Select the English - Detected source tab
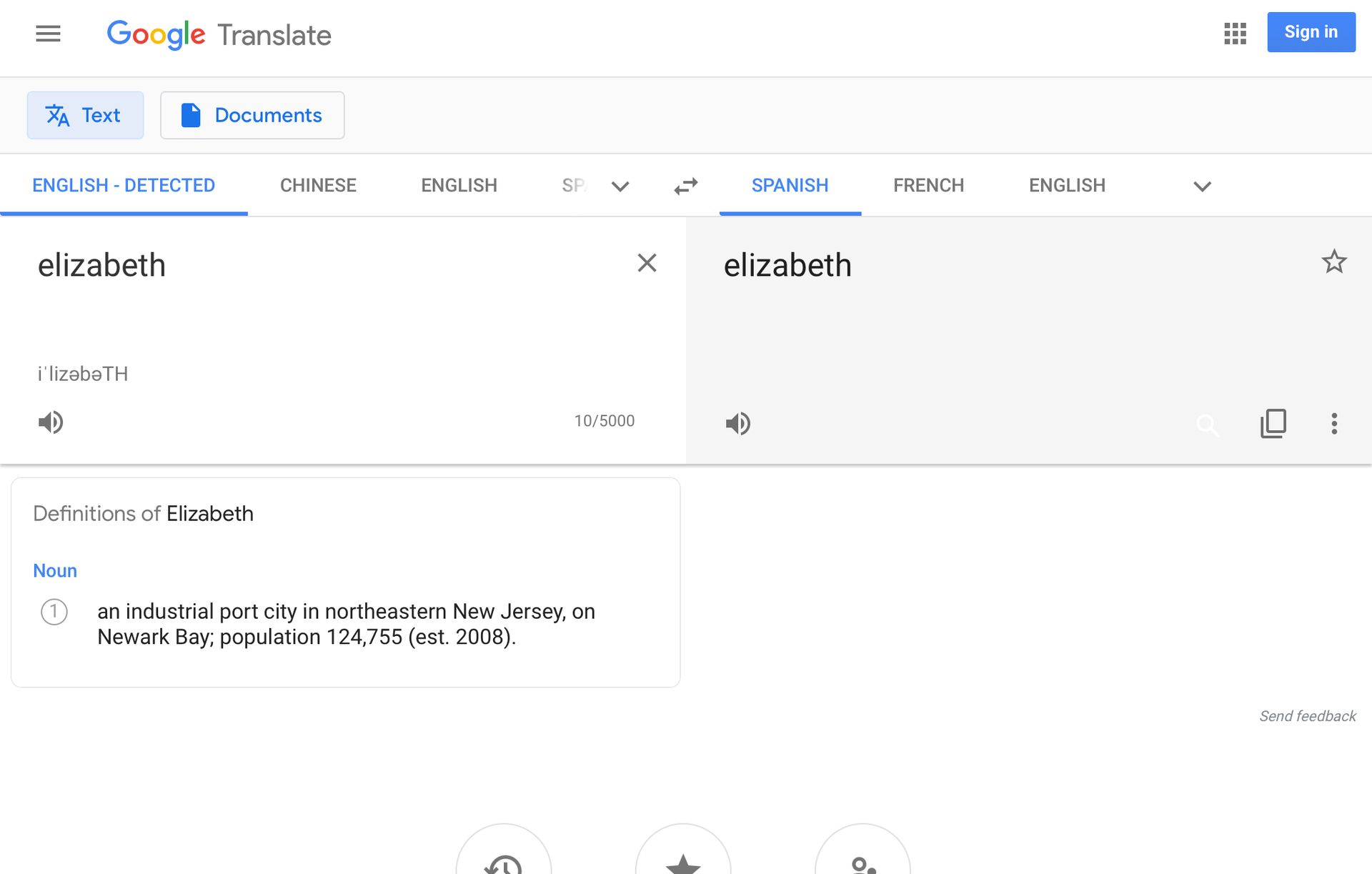This screenshot has height=874, width=1372. tap(124, 186)
